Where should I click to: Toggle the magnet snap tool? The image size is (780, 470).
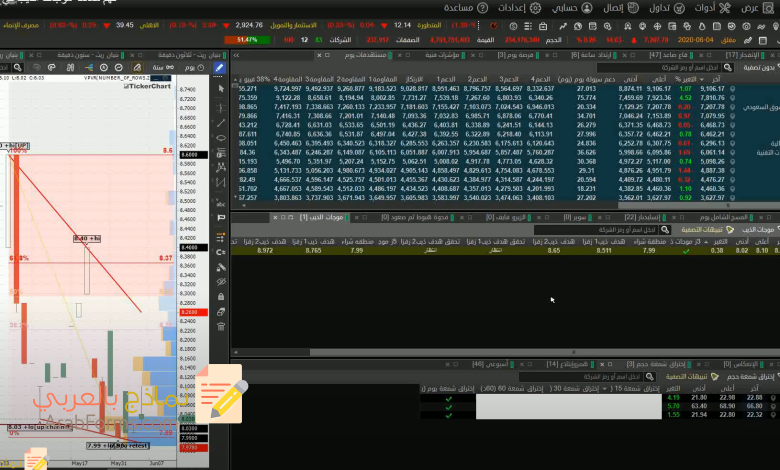pos(221,252)
